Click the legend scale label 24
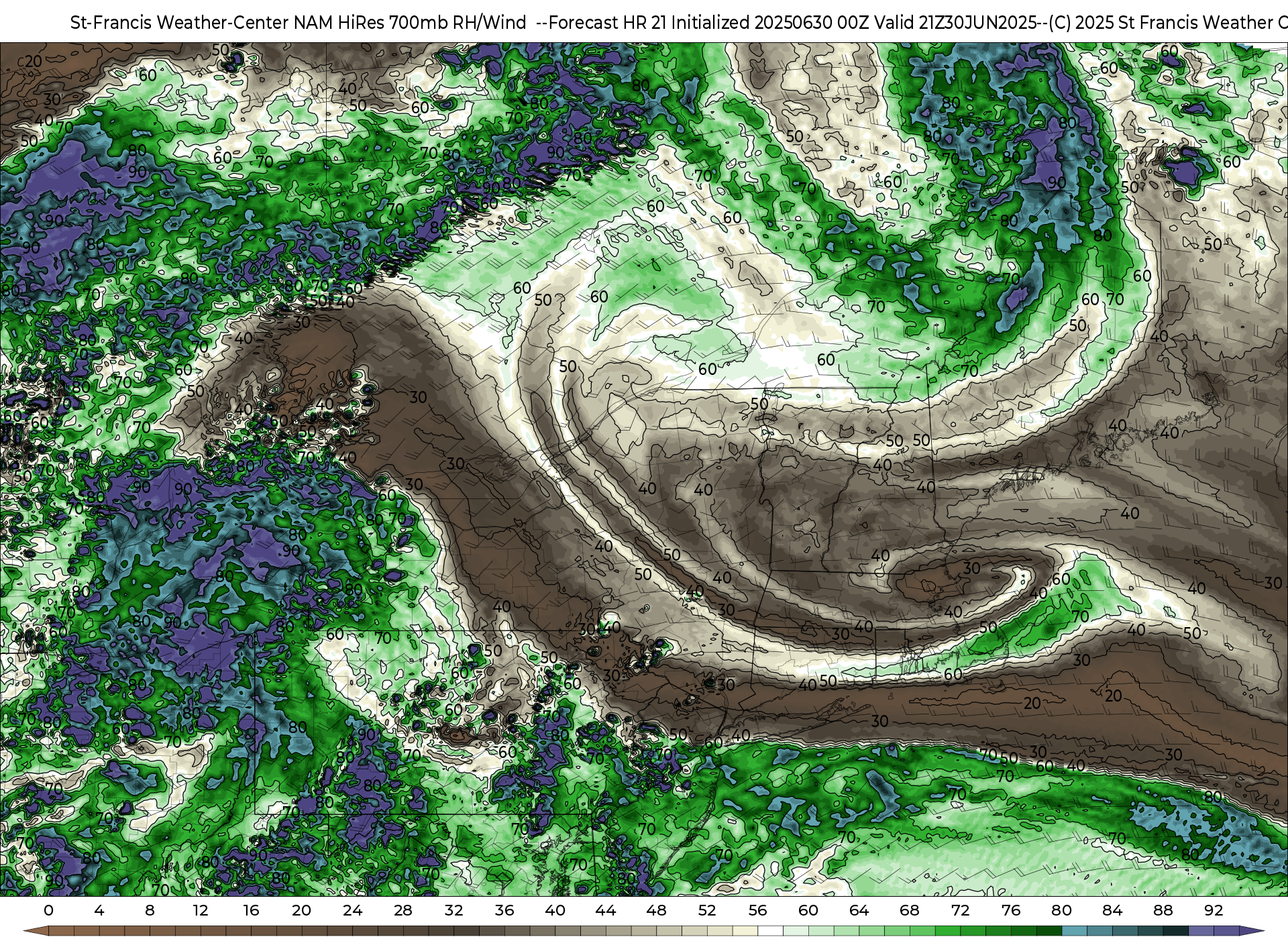 [x=352, y=910]
